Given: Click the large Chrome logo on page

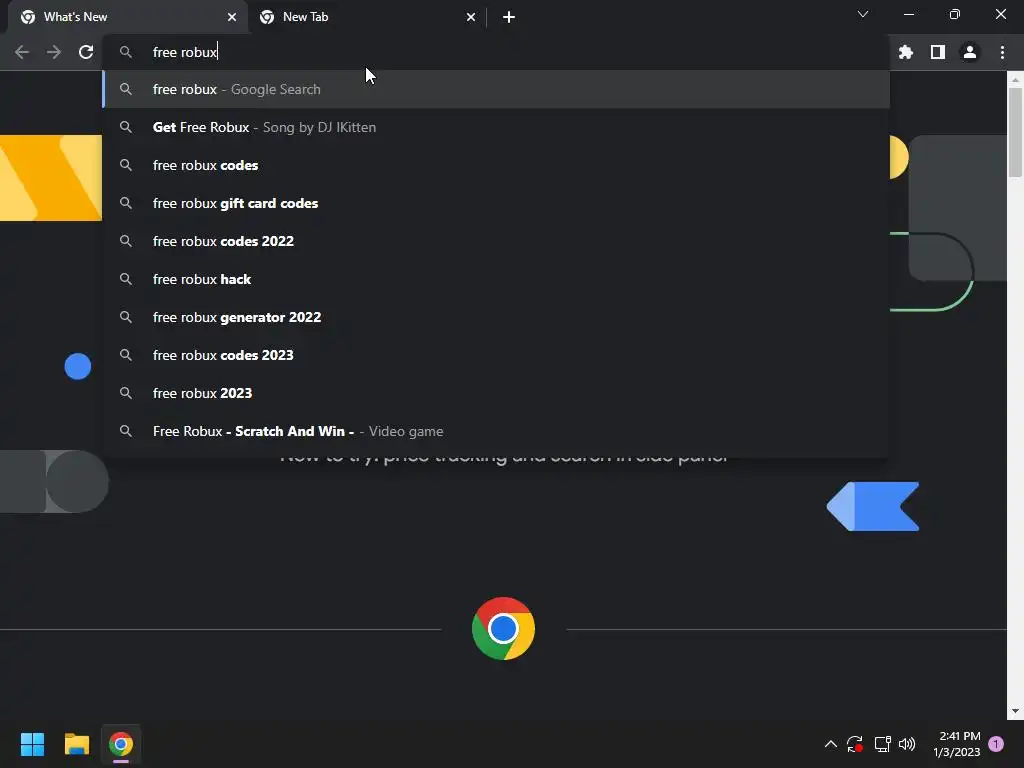Looking at the screenshot, I should pyautogui.click(x=503, y=628).
